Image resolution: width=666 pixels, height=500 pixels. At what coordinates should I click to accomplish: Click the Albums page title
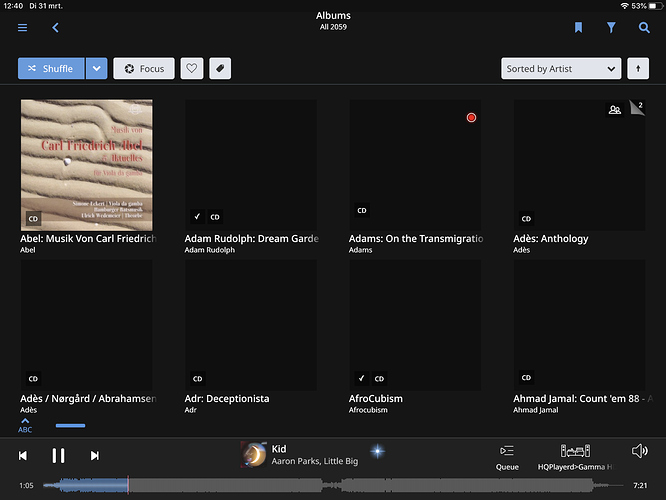333,15
